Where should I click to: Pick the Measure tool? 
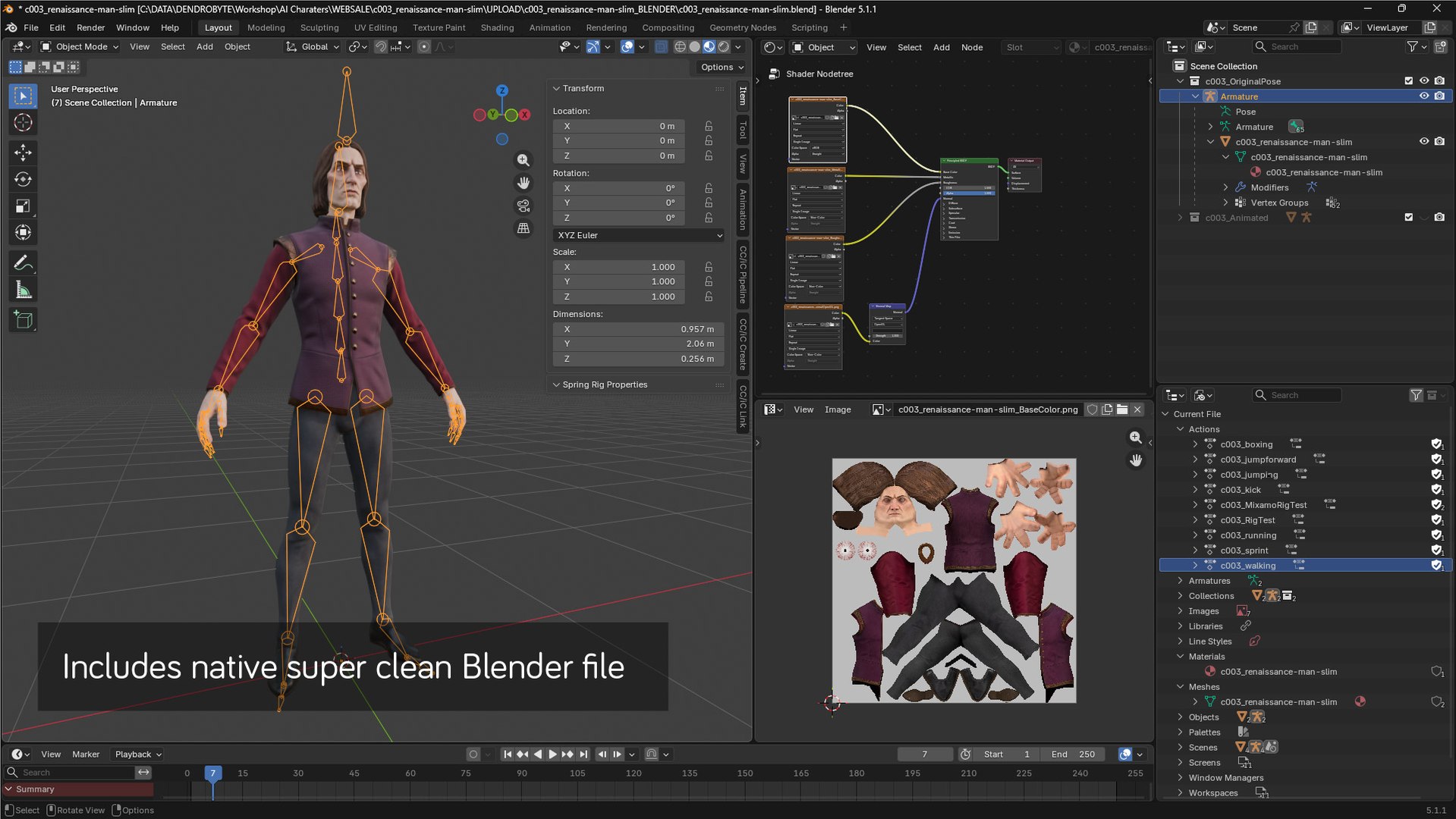tap(23, 290)
